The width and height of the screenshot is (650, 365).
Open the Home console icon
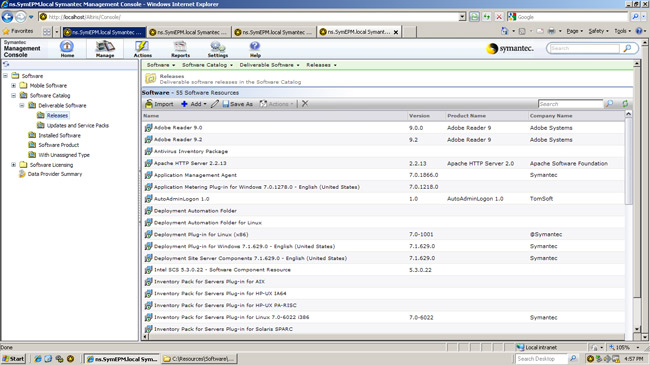67,46
